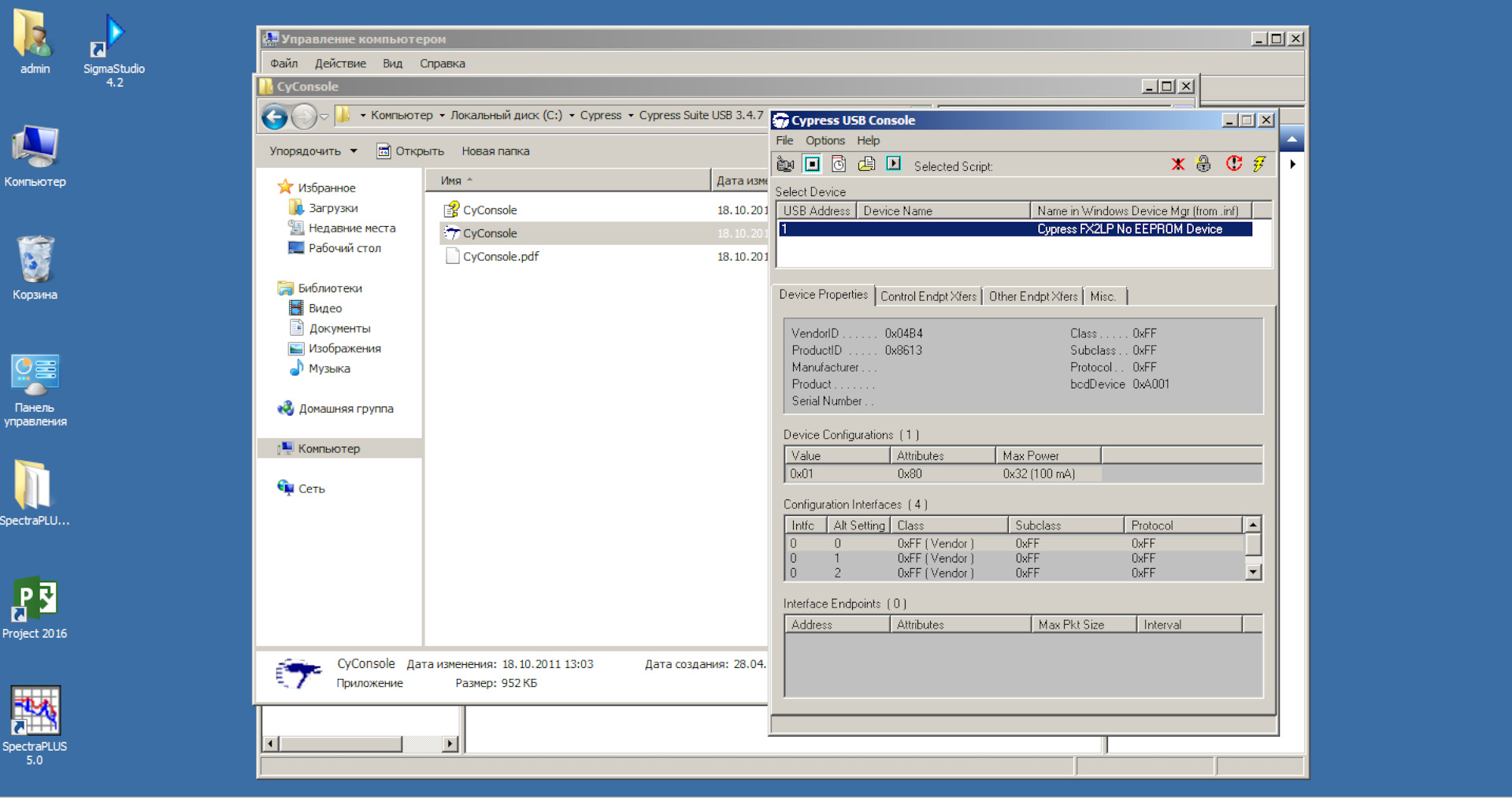Click Новая папка in explorer toolbar
Image resolution: width=1512 pixels, height=798 pixels.
495,151
